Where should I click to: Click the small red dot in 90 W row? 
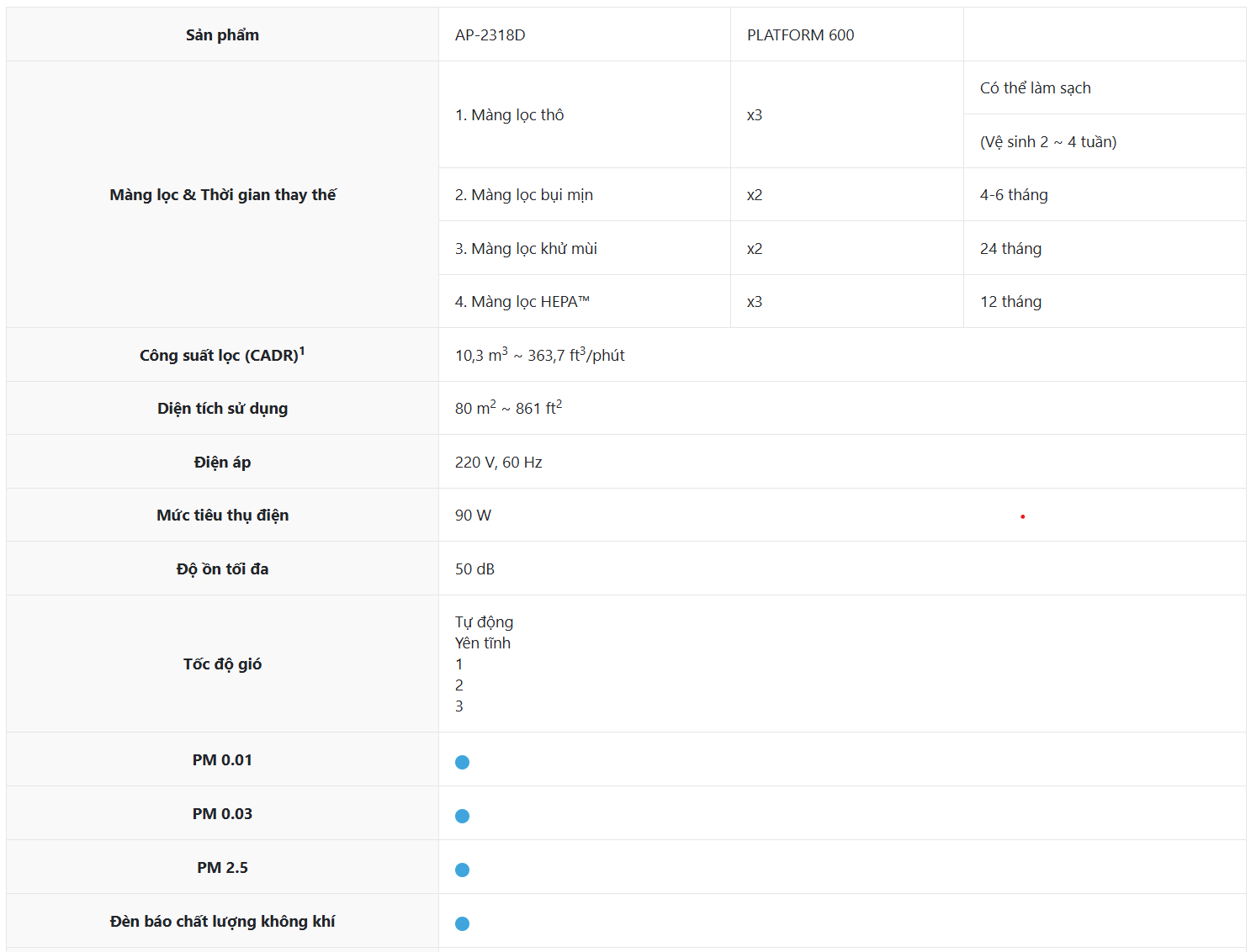point(1022,516)
